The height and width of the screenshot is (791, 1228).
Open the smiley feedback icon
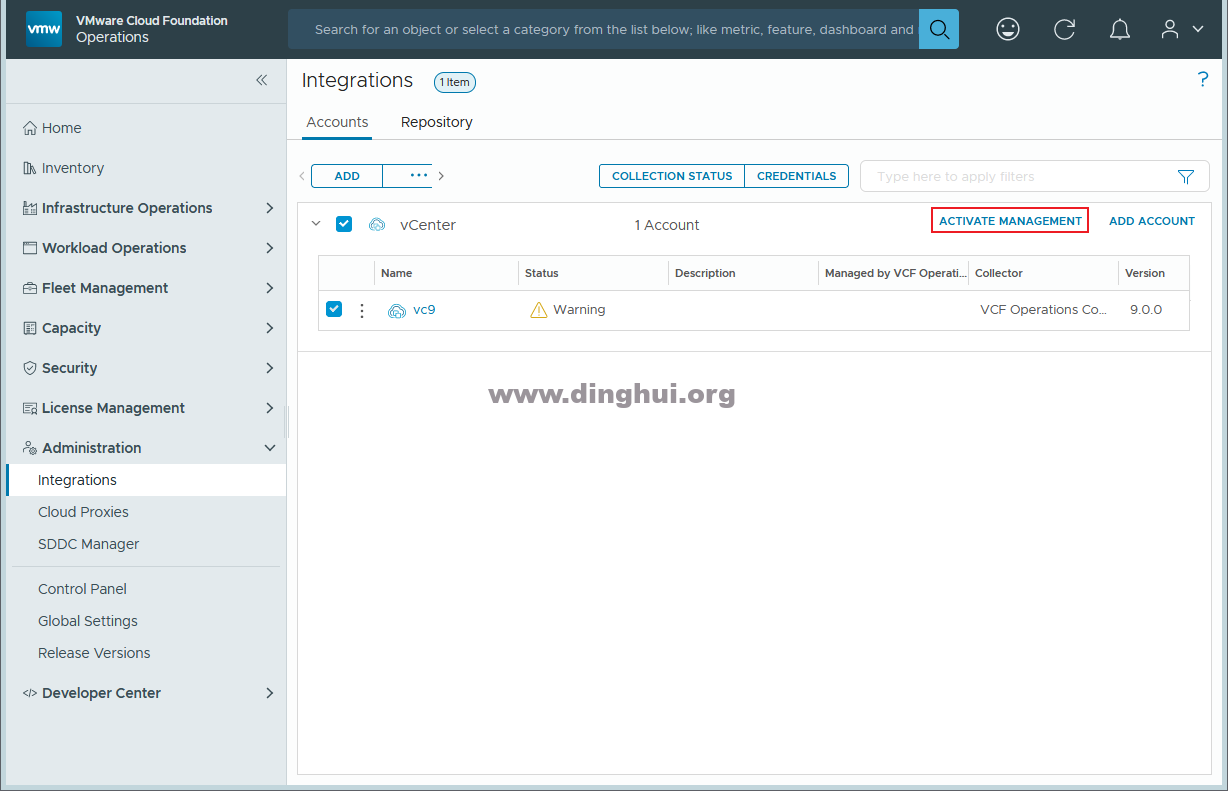tap(1008, 29)
